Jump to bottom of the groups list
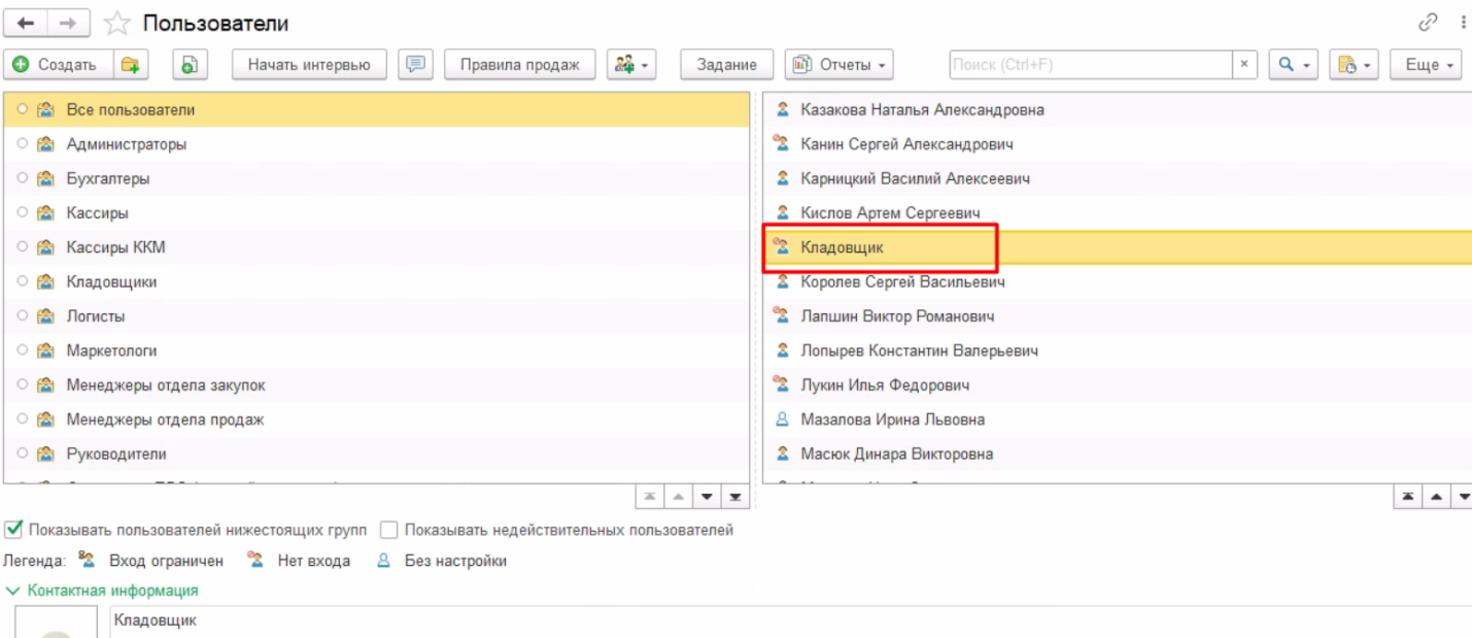Image resolution: width=1472 pixels, height=638 pixels. coord(735,496)
